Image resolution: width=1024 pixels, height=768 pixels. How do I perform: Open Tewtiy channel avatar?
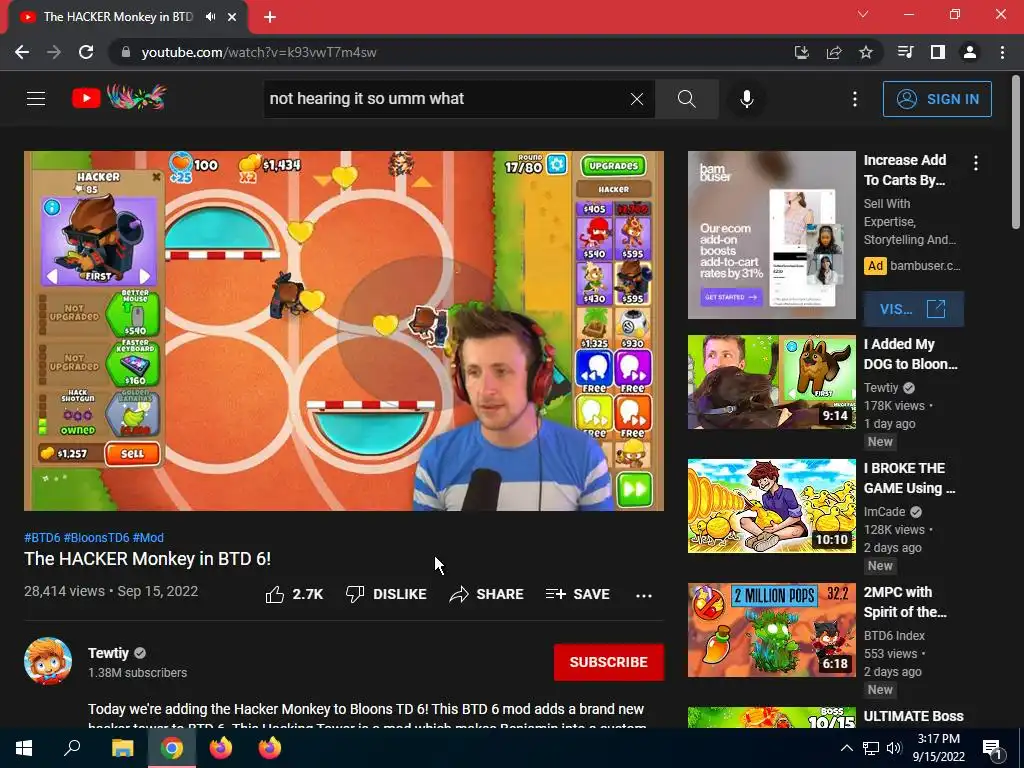coord(48,661)
